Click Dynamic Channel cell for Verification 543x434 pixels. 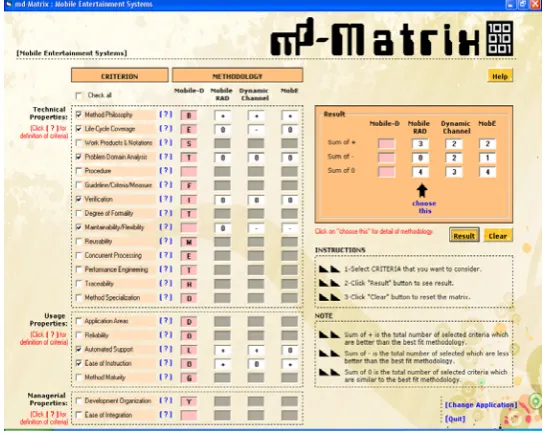pos(256,200)
